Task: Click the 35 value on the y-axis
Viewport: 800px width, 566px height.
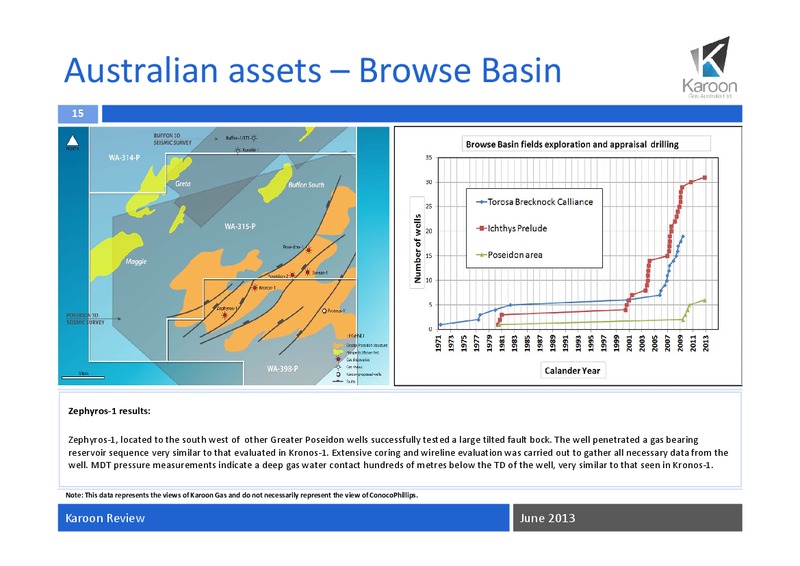Action: (x=429, y=158)
